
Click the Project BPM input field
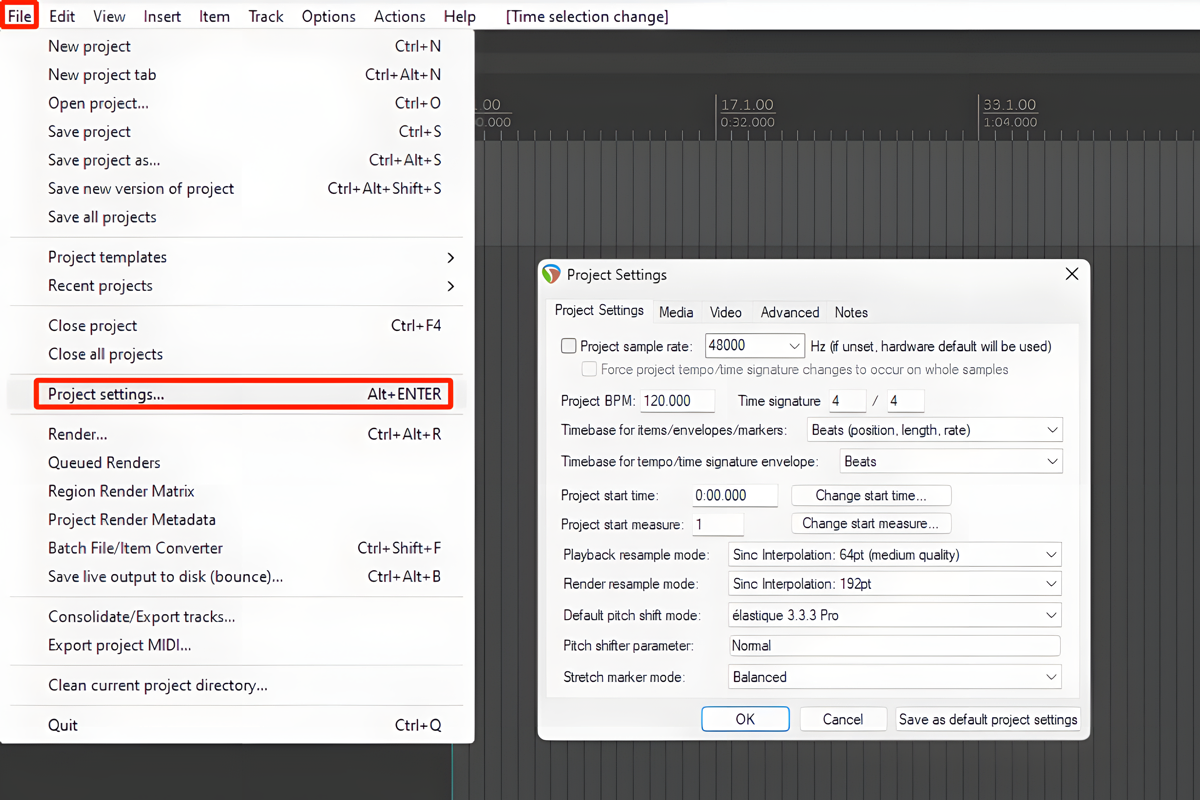(678, 401)
